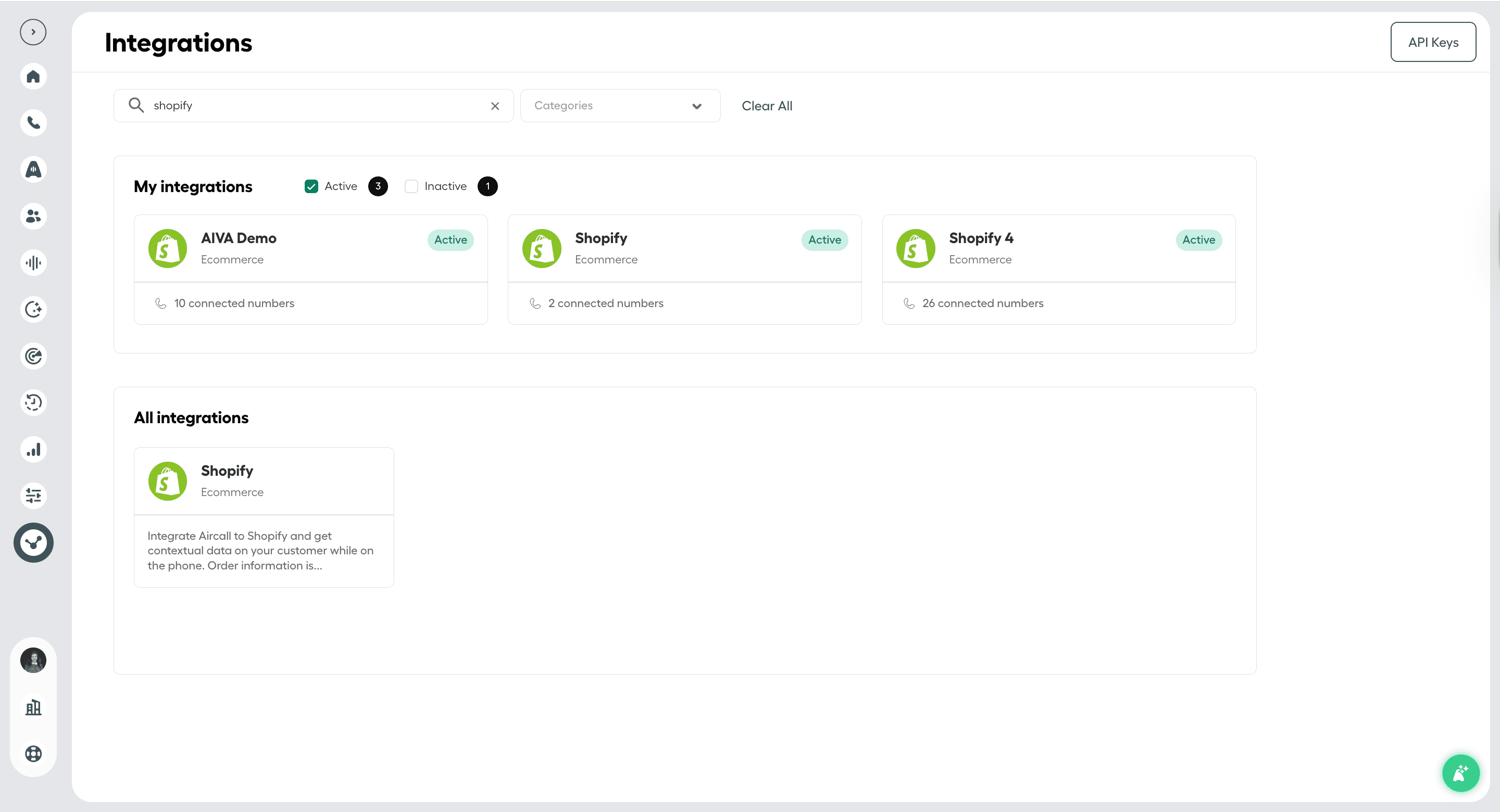This screenshot has height=812, width=1500.
Task: Open the settings sliders sidebar icon
Action: 33,496
